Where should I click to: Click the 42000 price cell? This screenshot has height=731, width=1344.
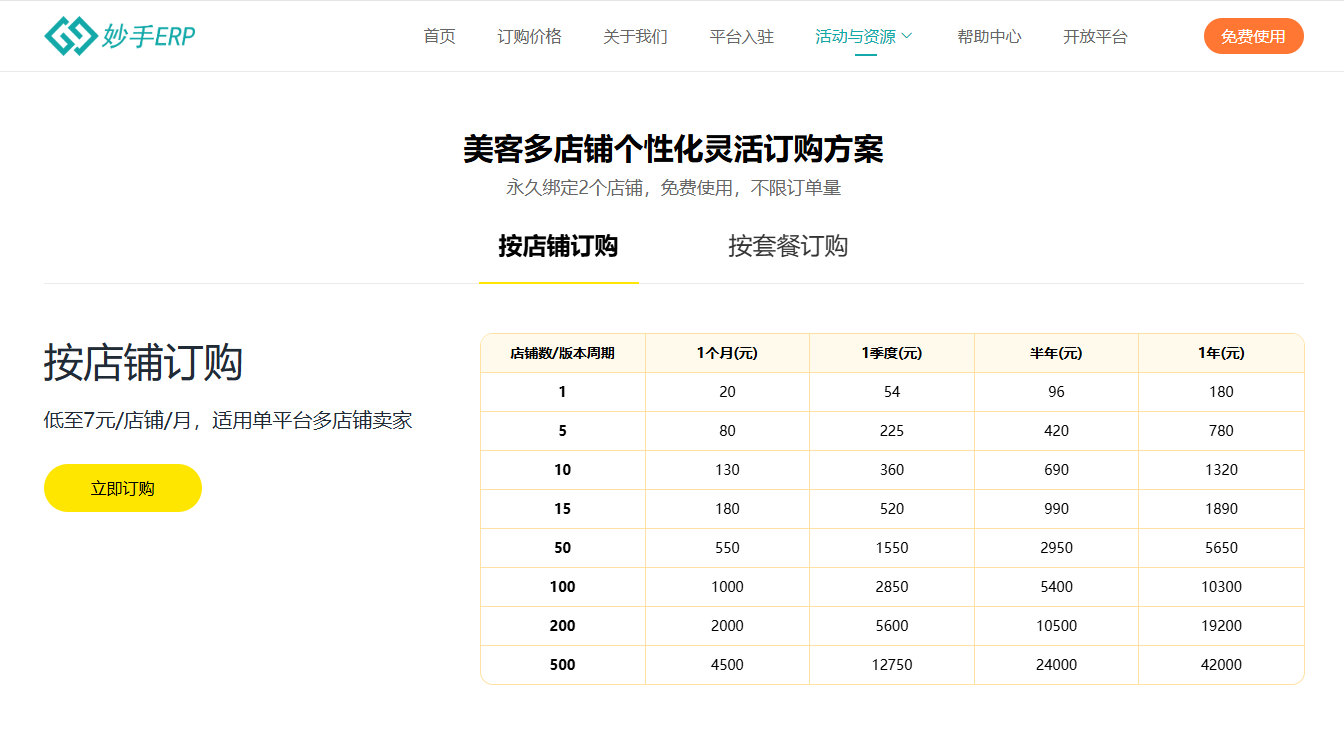click(x=1221, y=665)
